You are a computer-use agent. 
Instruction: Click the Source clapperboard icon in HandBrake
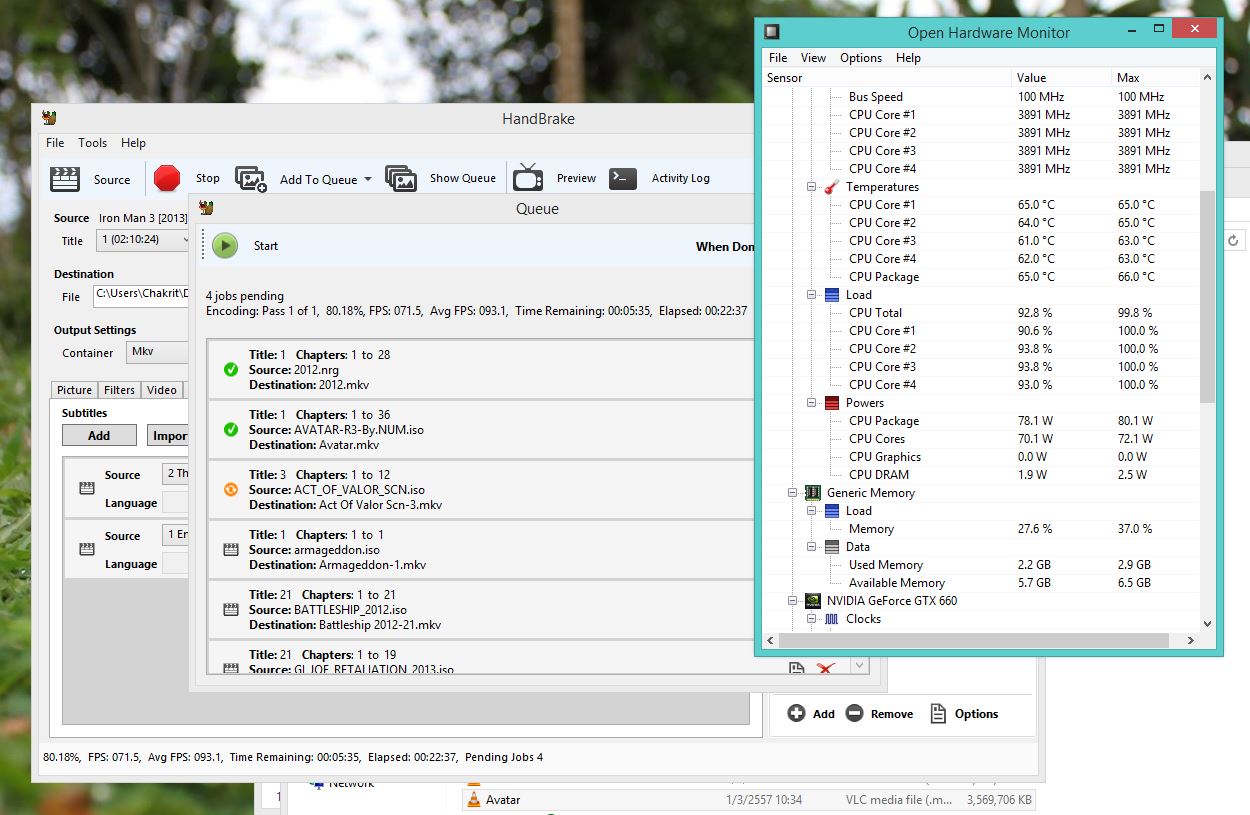coord(65,179)
